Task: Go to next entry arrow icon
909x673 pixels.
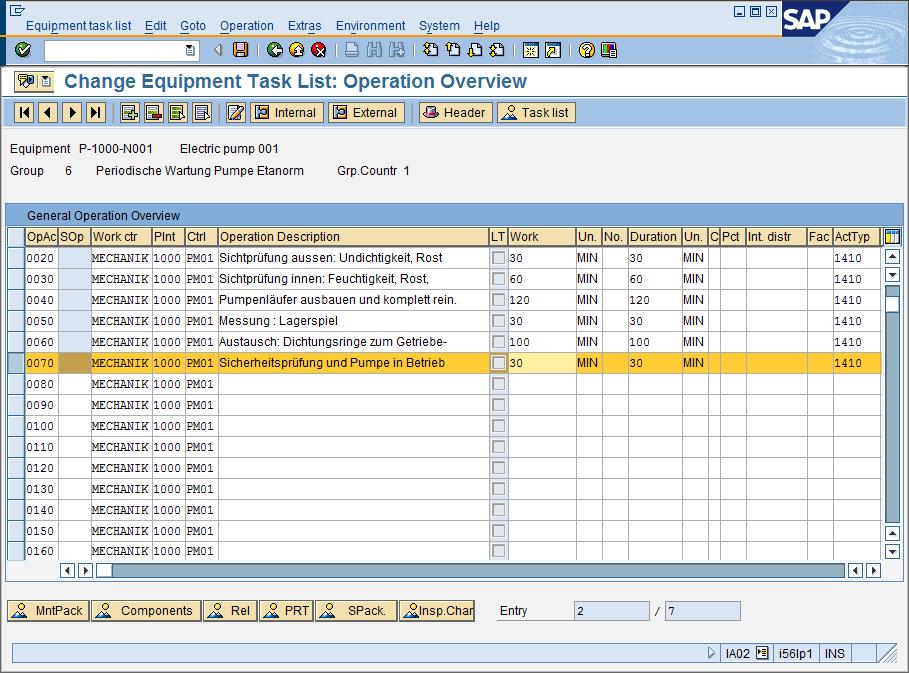Action: click(72, 112)
